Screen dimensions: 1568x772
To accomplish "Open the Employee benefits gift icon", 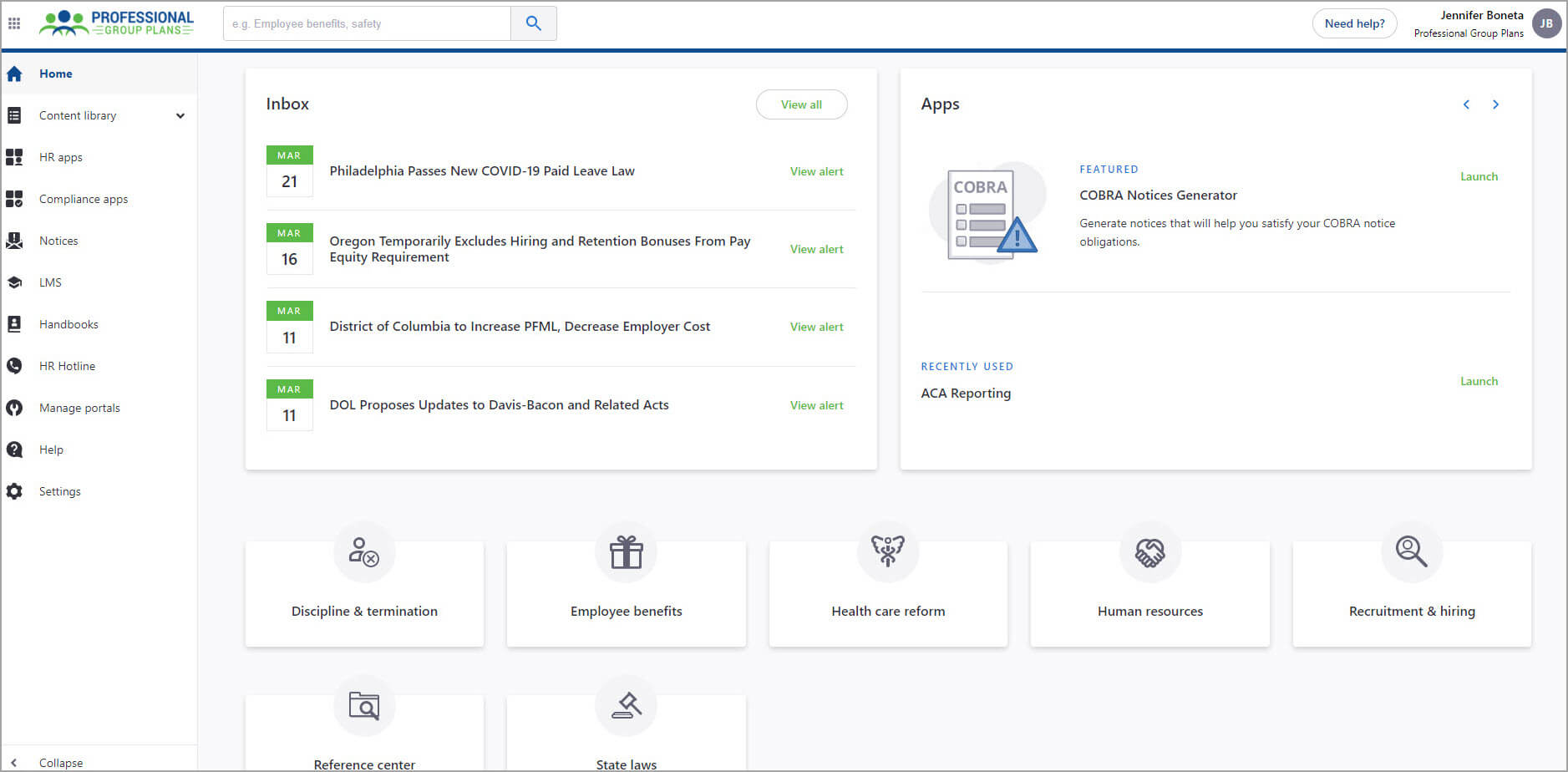I will 626,552.
